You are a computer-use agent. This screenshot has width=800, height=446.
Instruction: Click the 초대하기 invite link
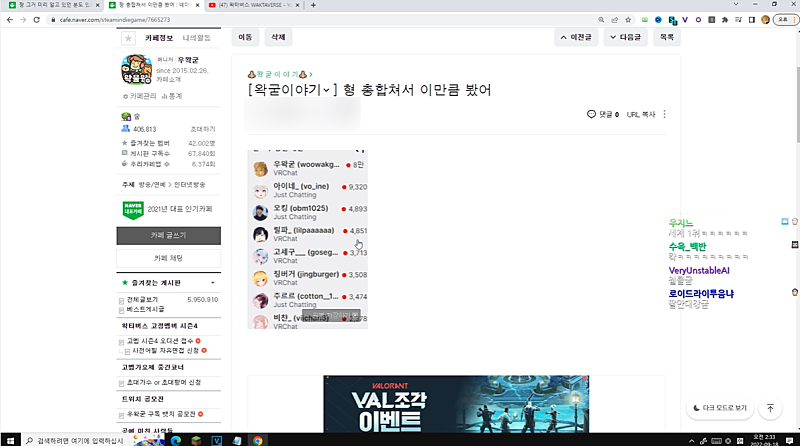203,129
